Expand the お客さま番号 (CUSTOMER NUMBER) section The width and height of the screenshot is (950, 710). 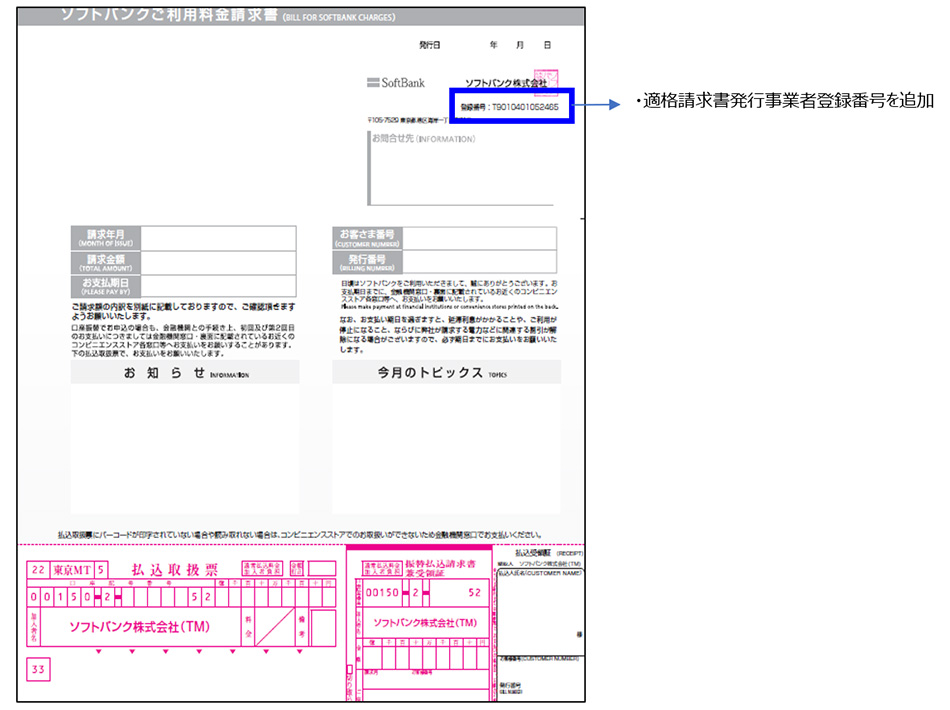coord(368,237)
